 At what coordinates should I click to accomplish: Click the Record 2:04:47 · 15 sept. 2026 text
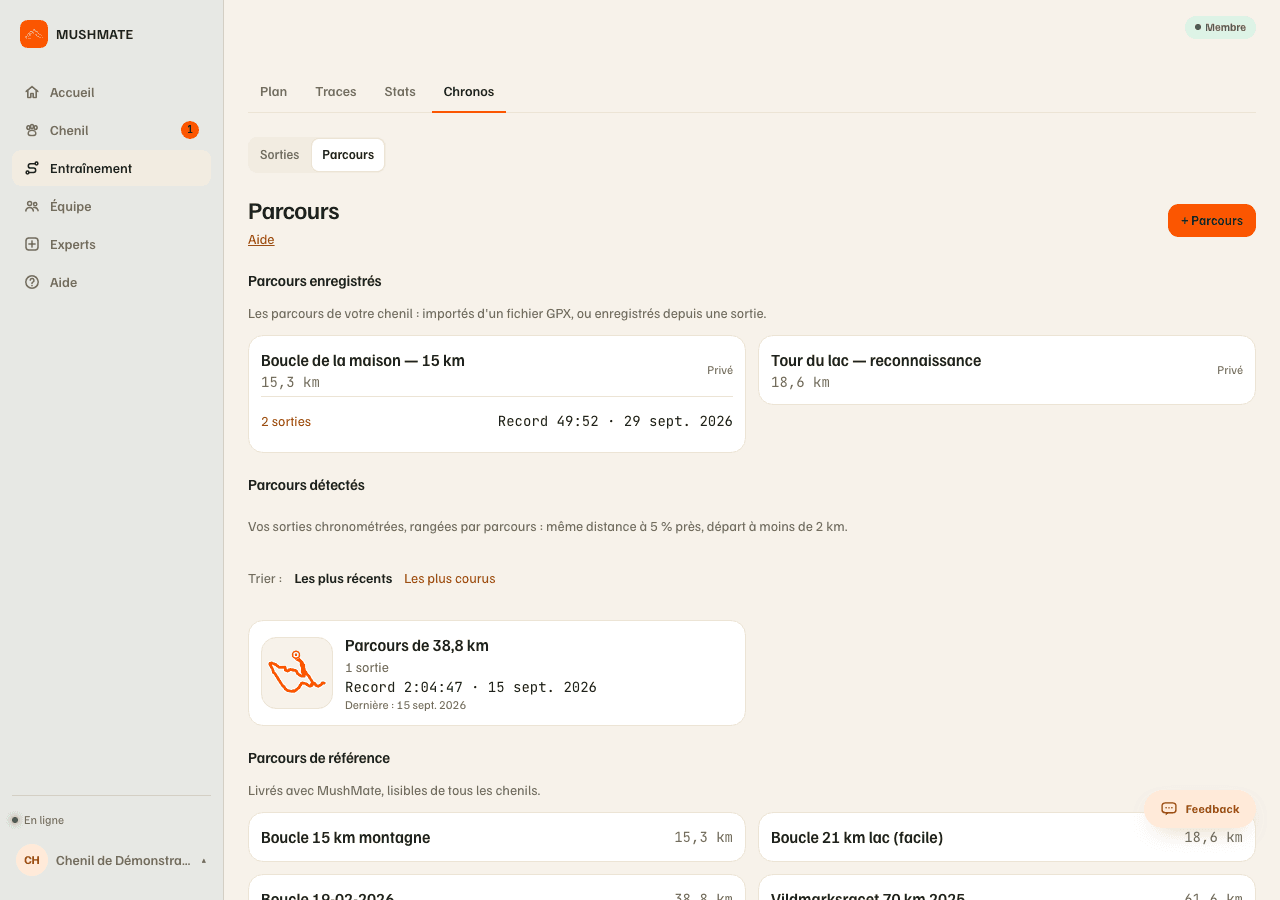pyautogui.click(x=471, y=687)
